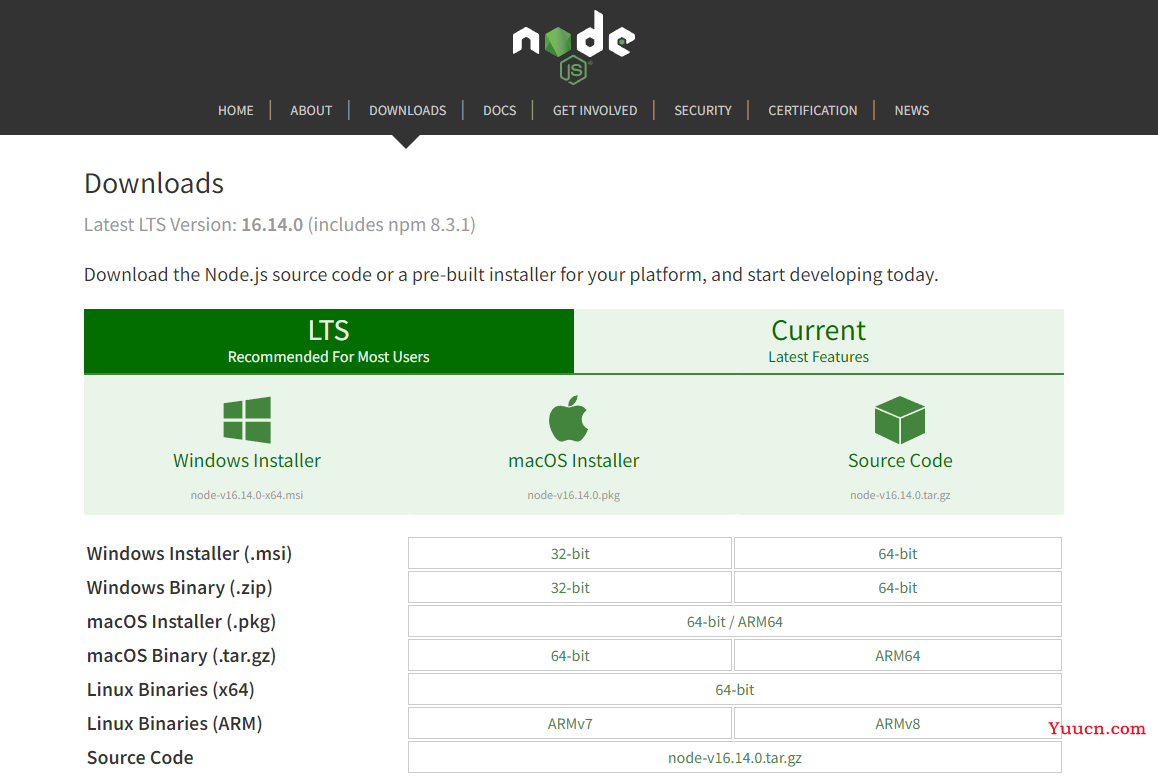Switch to the Current Latest Features tab
1158x783 pixels.
click(x=818, y=341)
